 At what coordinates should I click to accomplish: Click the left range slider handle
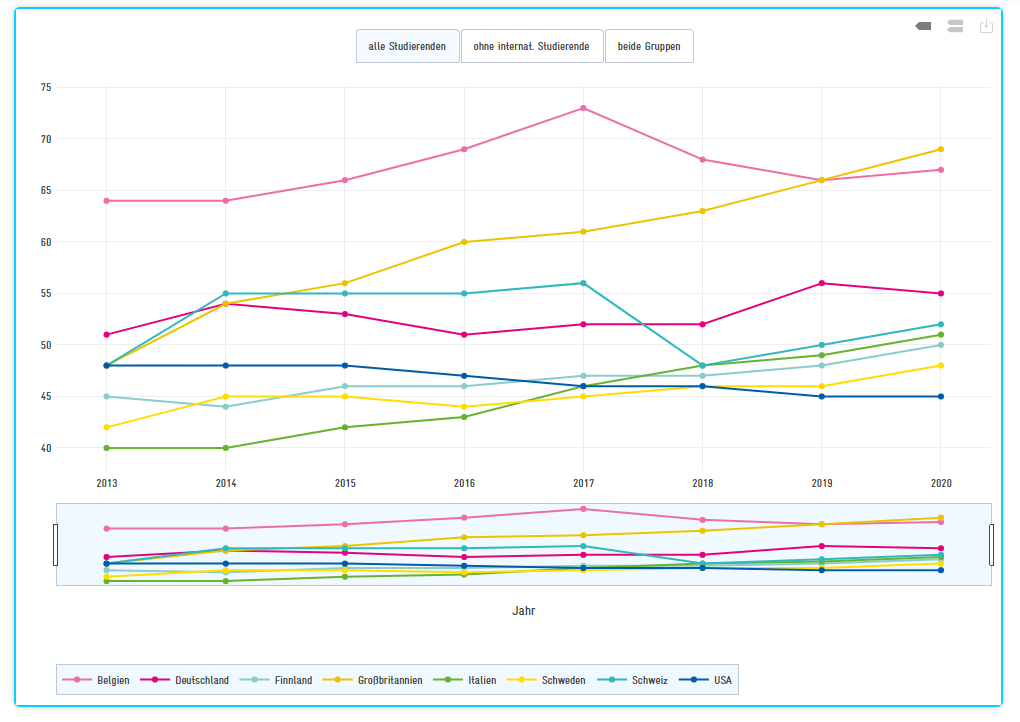55,544
